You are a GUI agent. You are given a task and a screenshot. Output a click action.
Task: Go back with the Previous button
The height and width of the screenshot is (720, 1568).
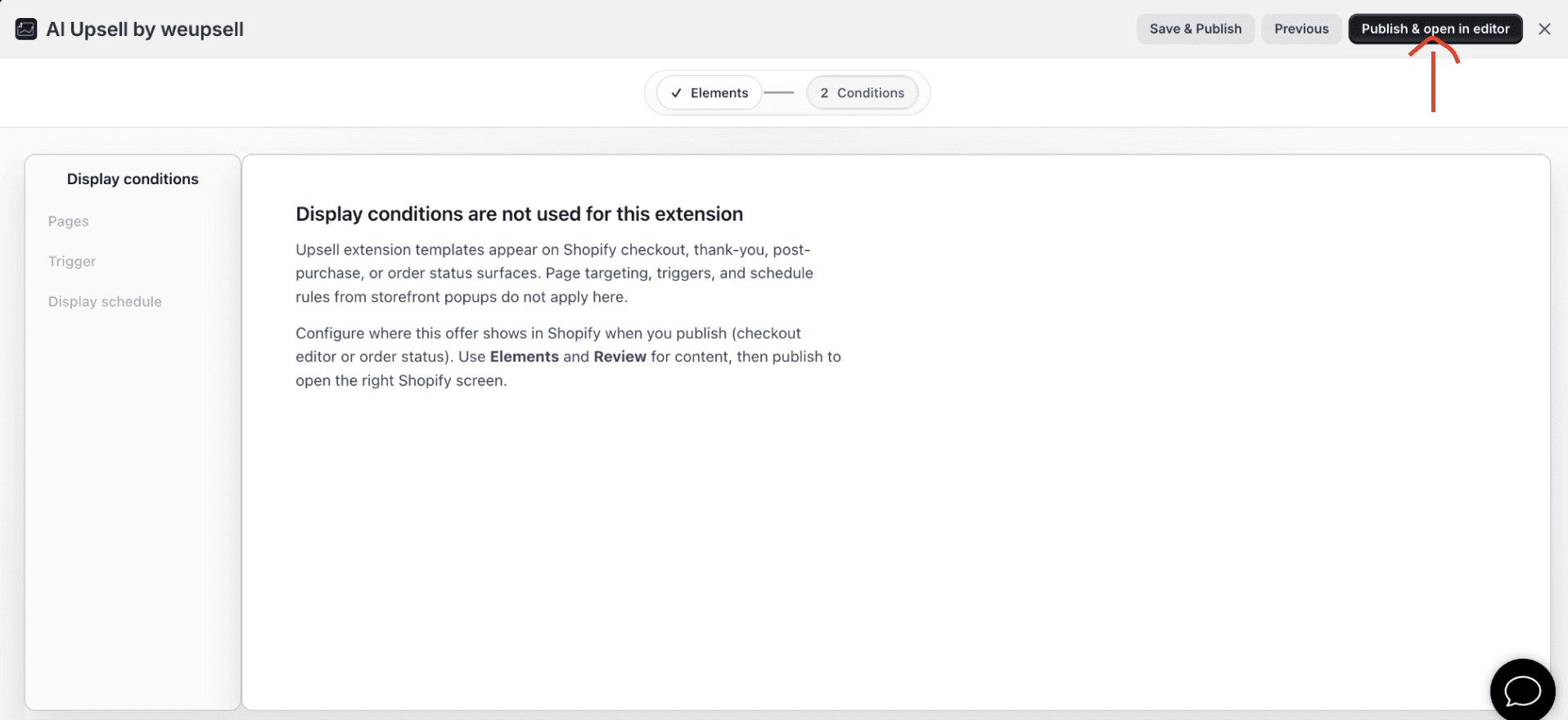pyautogui.click(x=1301, y=29)
